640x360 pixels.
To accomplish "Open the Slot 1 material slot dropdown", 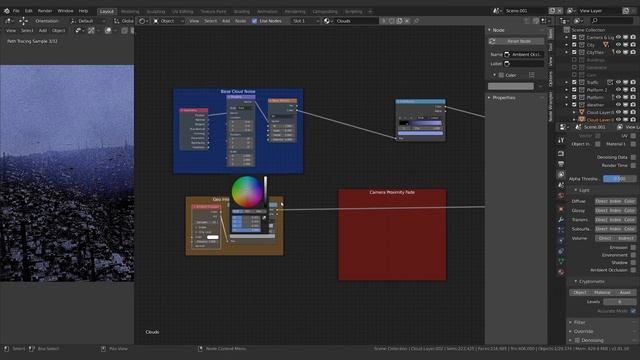I will tap(305, 21).
